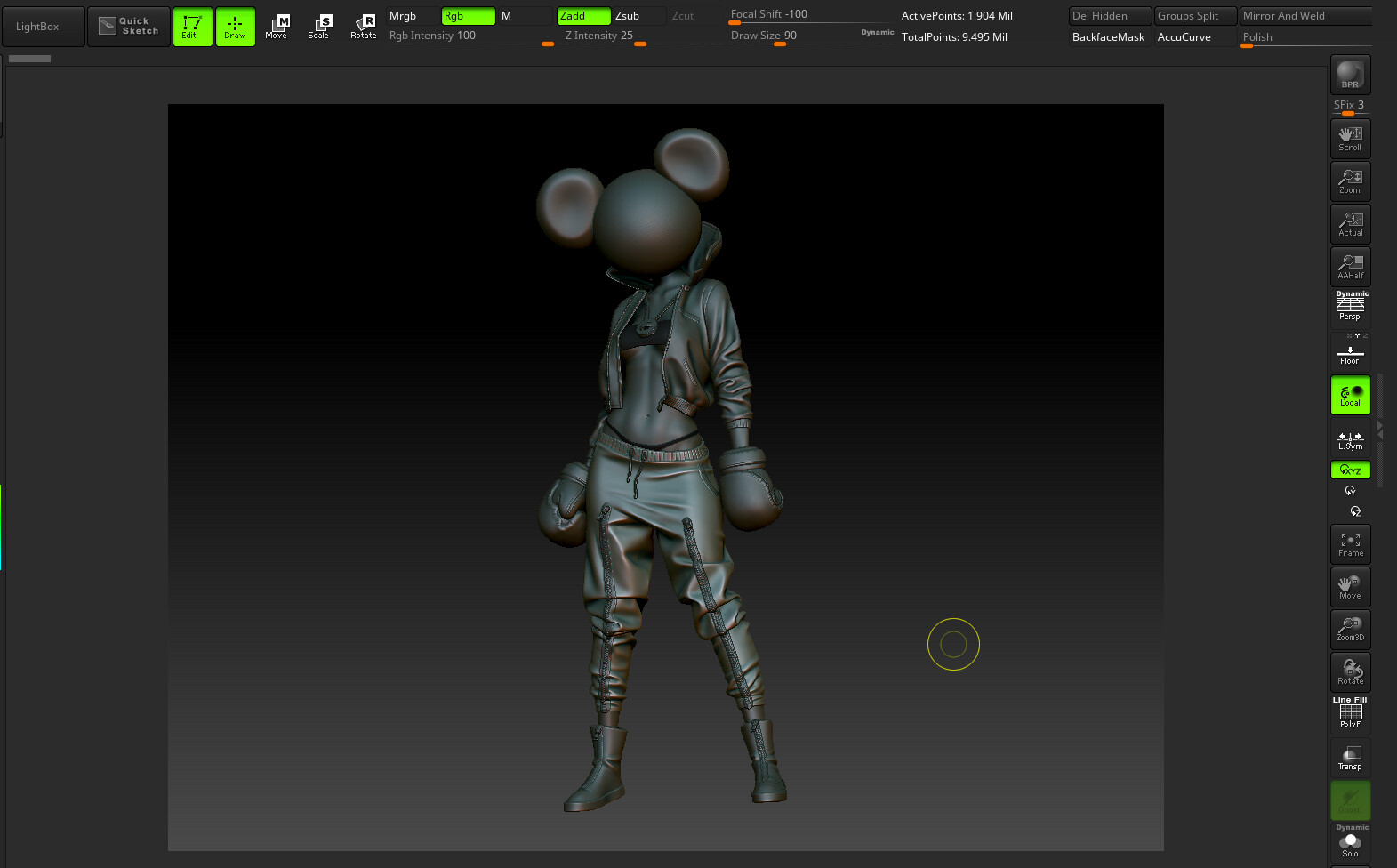This screenshot has height=868, width=1397.
Task: Open the LightBox browser
Action: point(43,27)
